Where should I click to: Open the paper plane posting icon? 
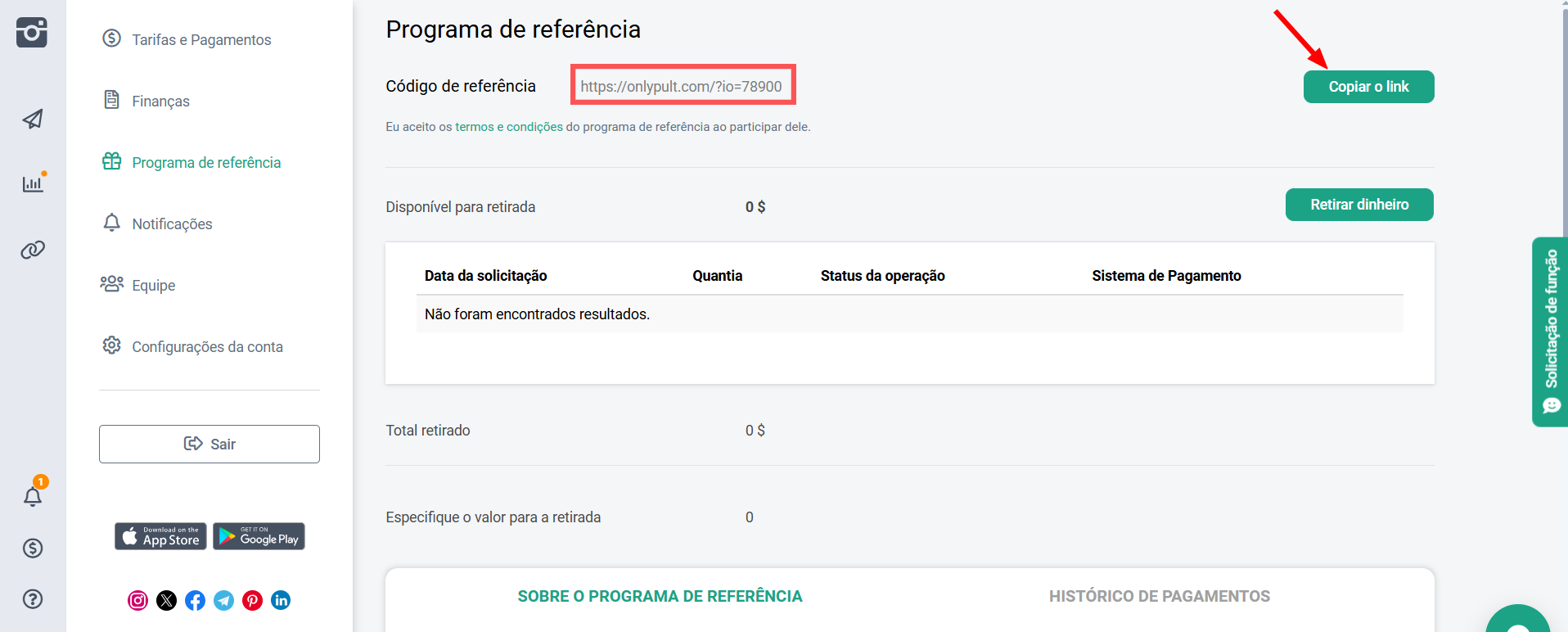coord(33,120)
